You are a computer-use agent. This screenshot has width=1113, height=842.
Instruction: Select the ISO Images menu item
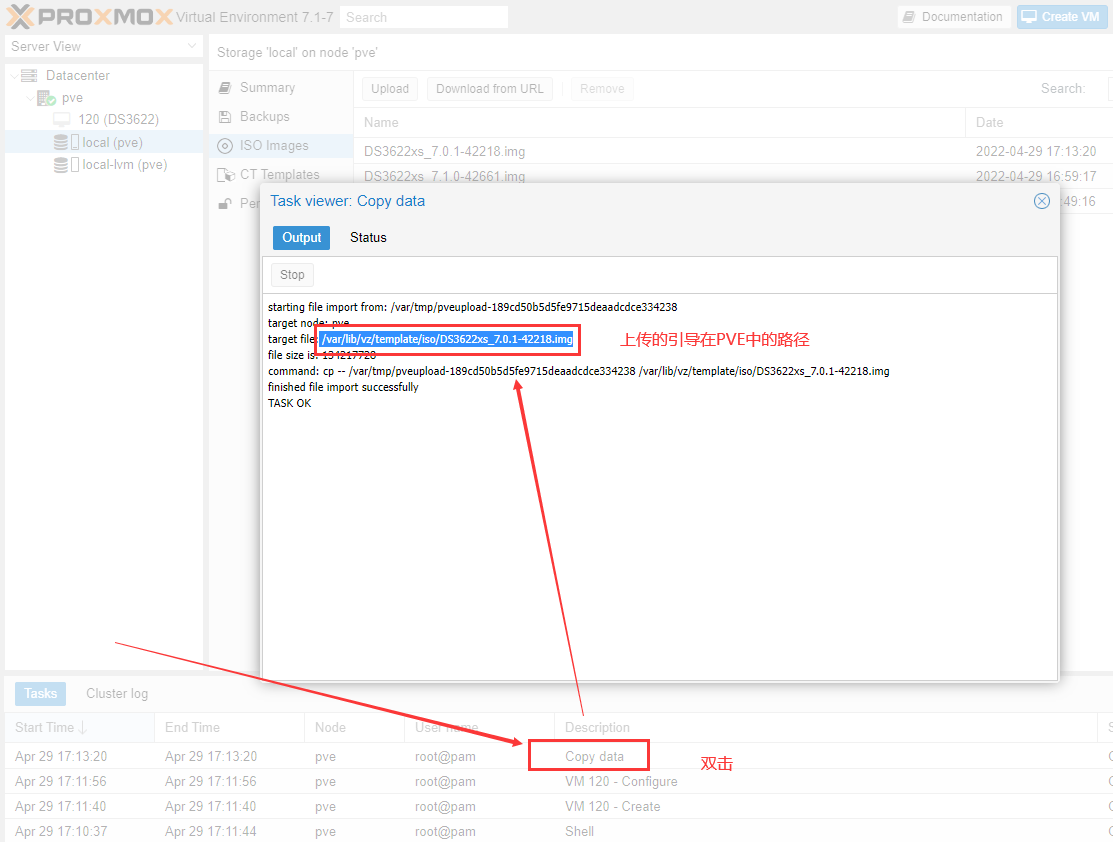[x=282, y=146]
